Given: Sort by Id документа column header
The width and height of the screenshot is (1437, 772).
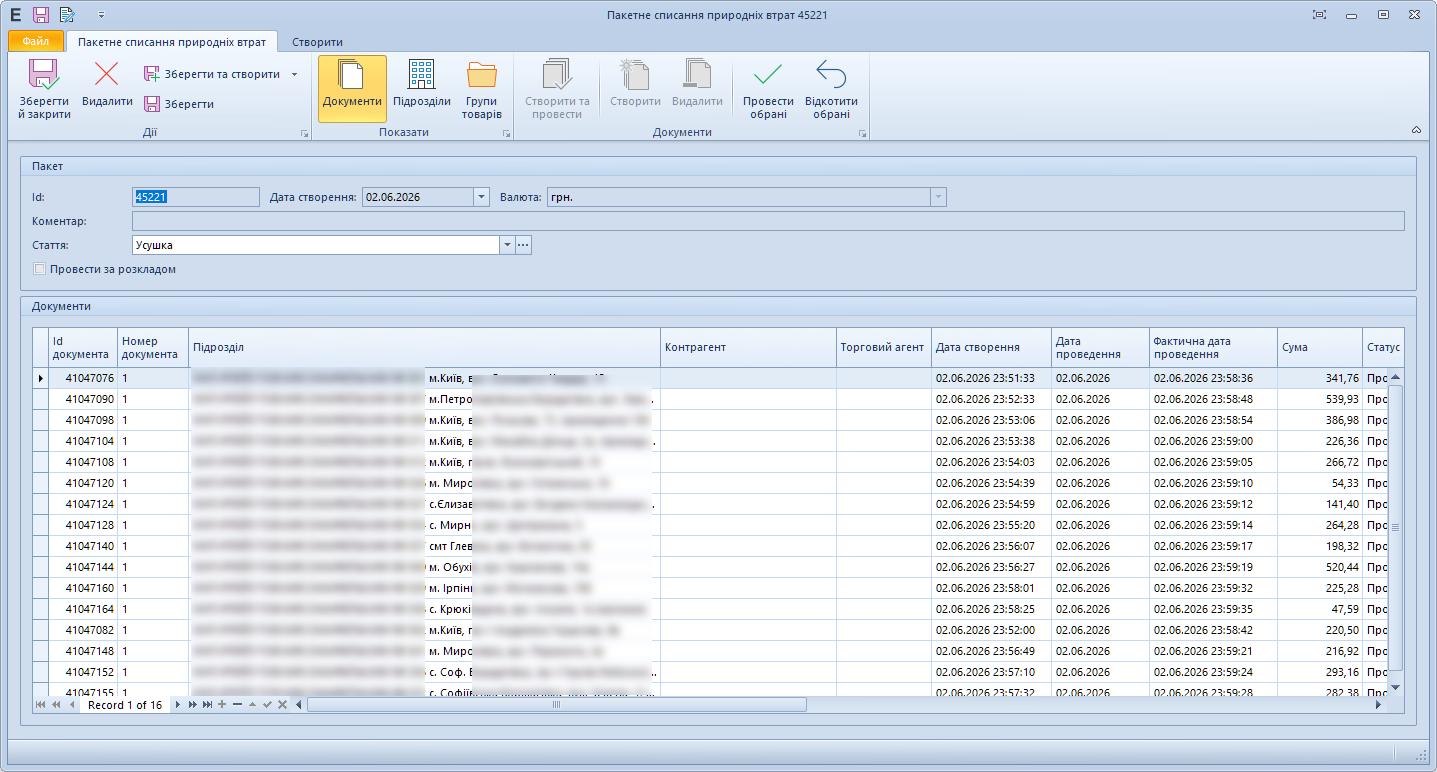Looking at the screenshot, I should click(83, 347).
